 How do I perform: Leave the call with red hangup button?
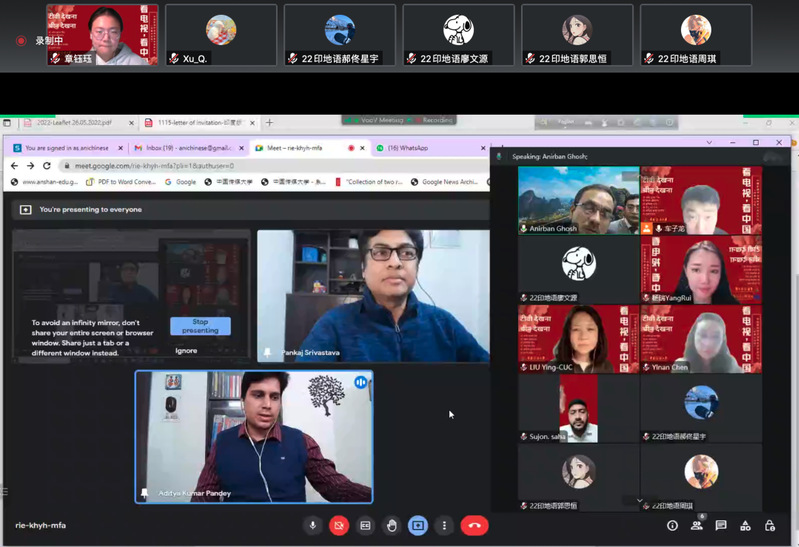click(474, 525)
